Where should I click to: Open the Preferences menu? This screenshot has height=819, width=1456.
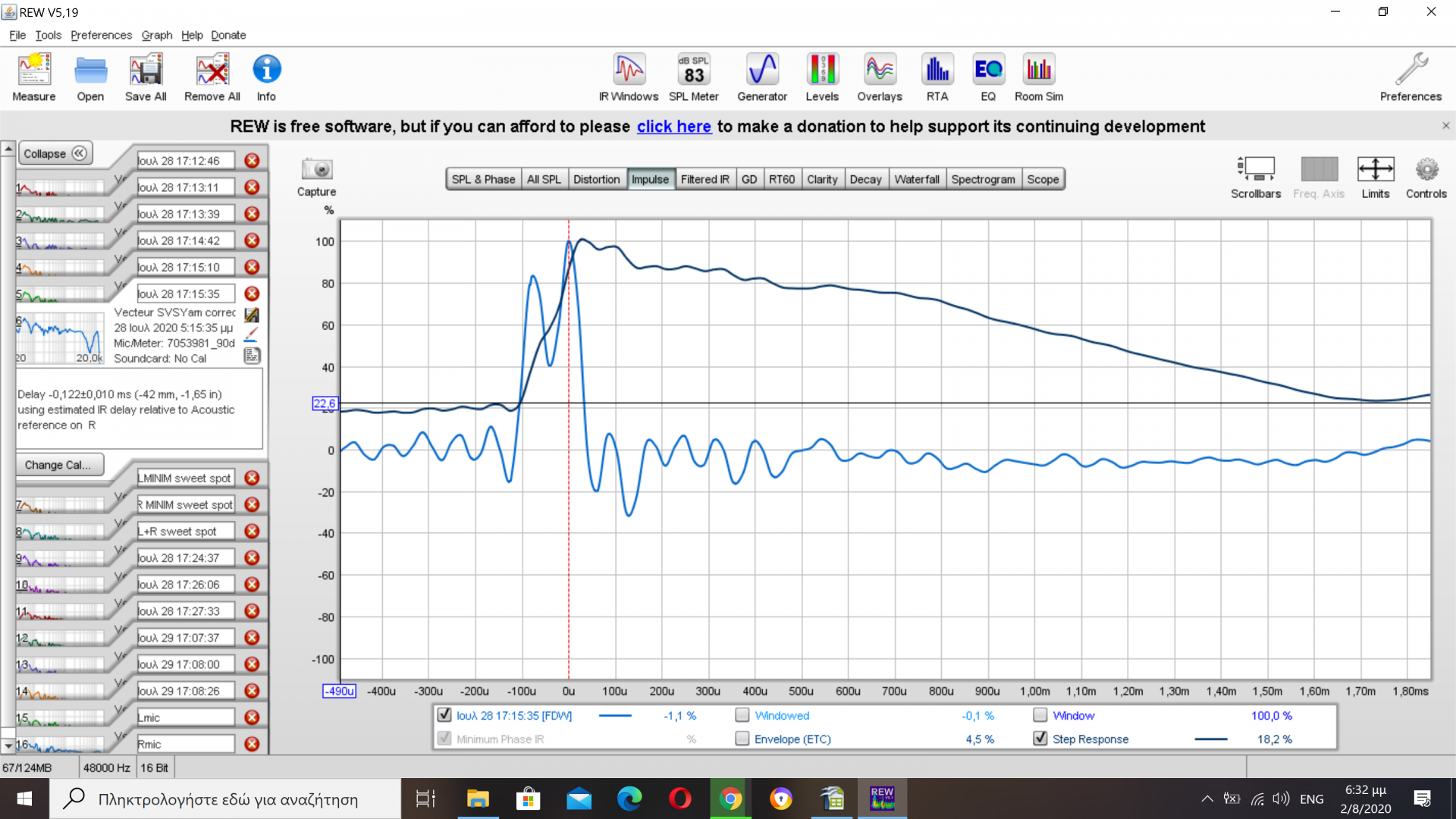101,35
